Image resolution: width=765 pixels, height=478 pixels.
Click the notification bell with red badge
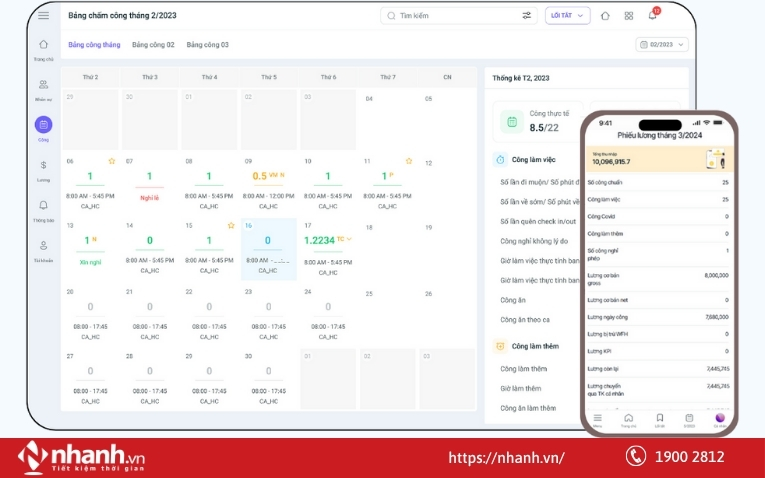click(652, 15)
